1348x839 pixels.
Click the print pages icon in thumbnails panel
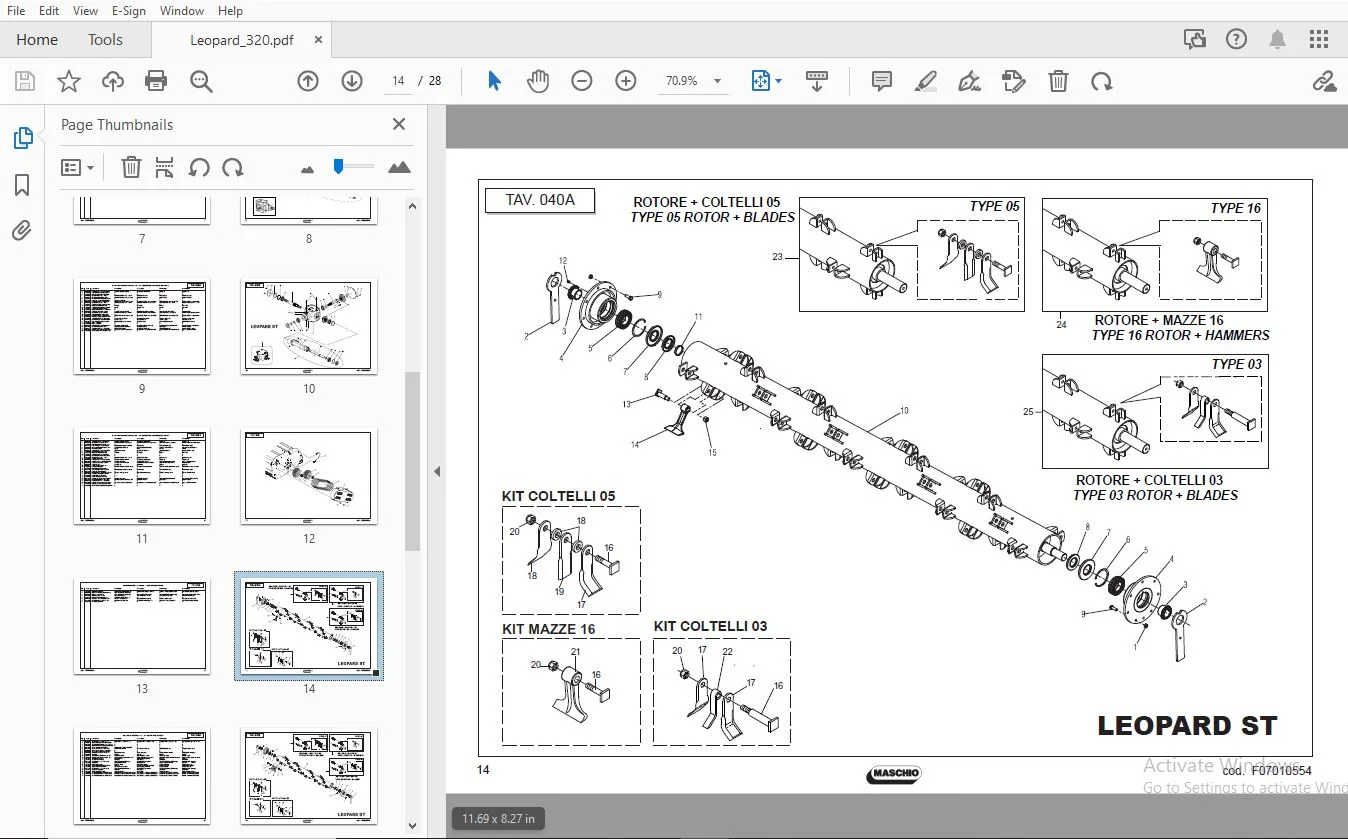tap(165, 167)
